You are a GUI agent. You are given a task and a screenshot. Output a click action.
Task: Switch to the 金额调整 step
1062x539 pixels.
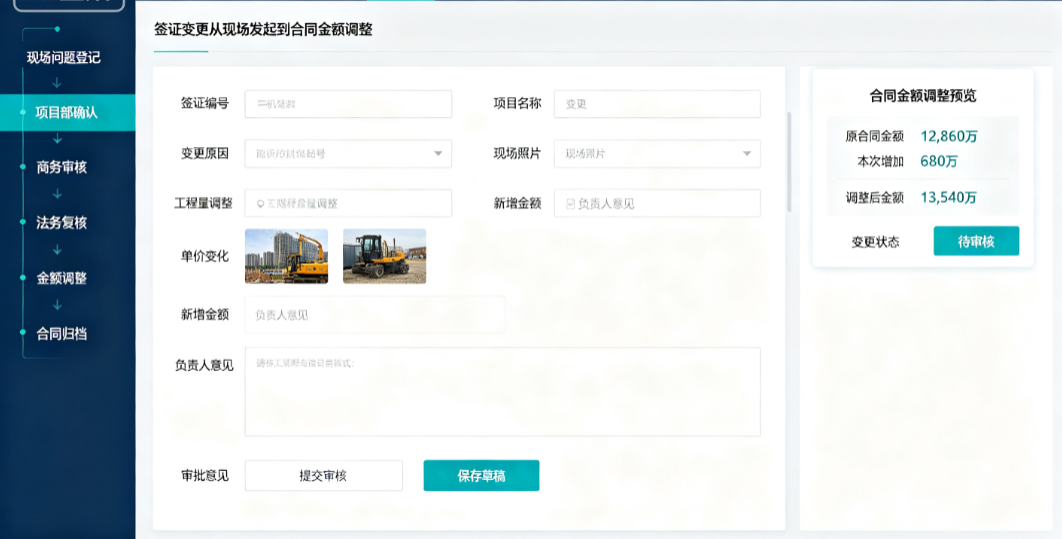click(x=62, y=278)
